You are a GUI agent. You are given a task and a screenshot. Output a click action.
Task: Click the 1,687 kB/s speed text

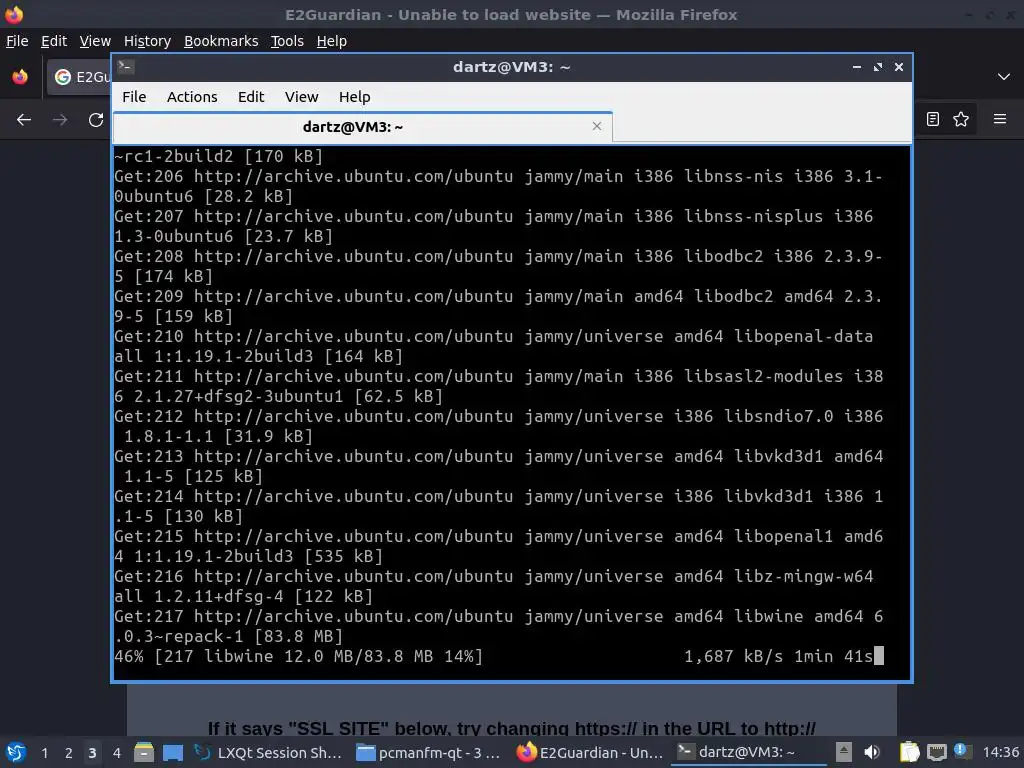click(x=733, y=656)
